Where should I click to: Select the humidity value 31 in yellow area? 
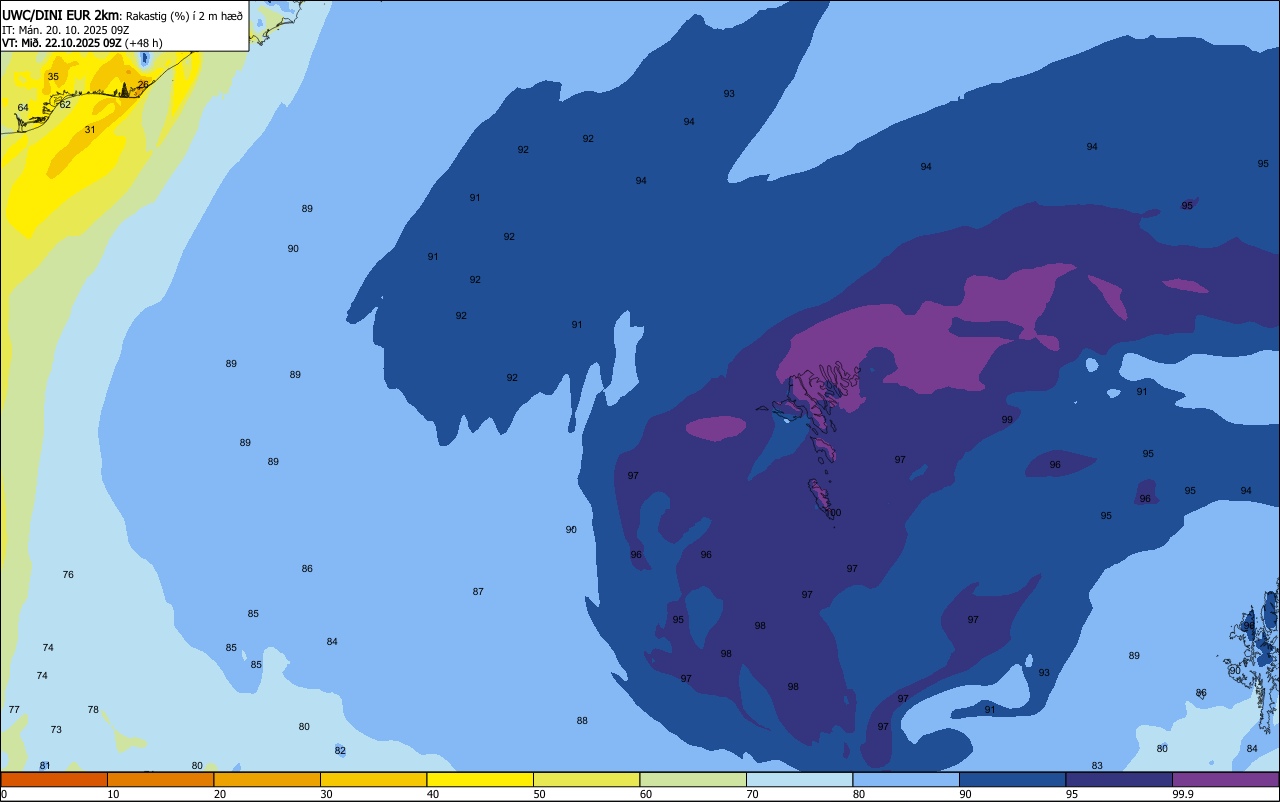click(90, 130)
